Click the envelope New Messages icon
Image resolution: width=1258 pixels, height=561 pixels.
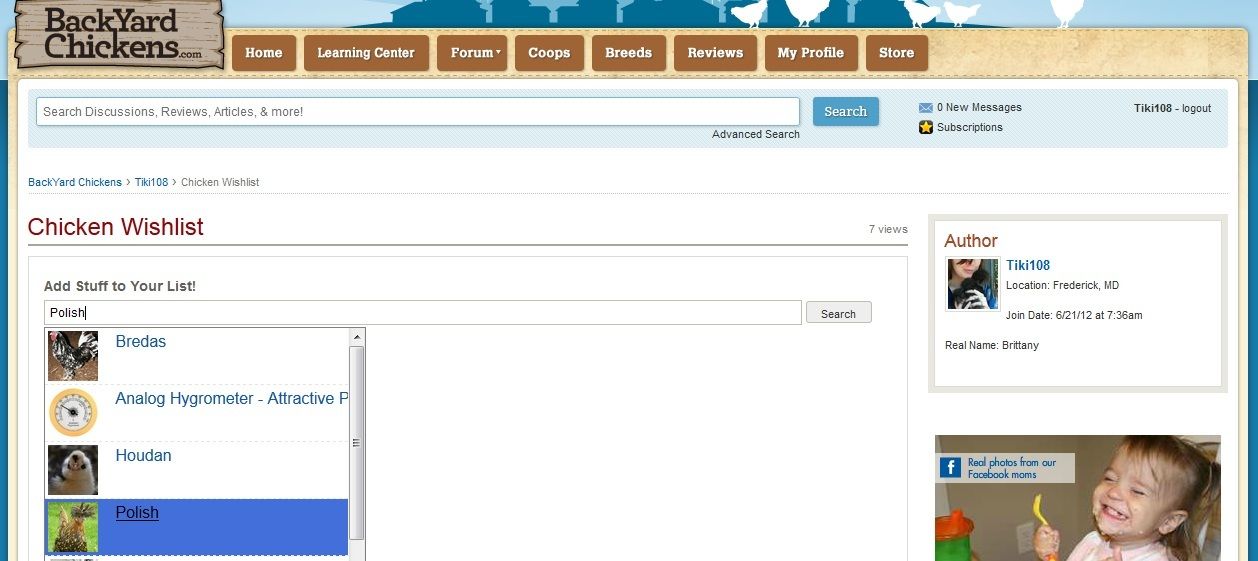pyautogui.click(x=925, y=108)
